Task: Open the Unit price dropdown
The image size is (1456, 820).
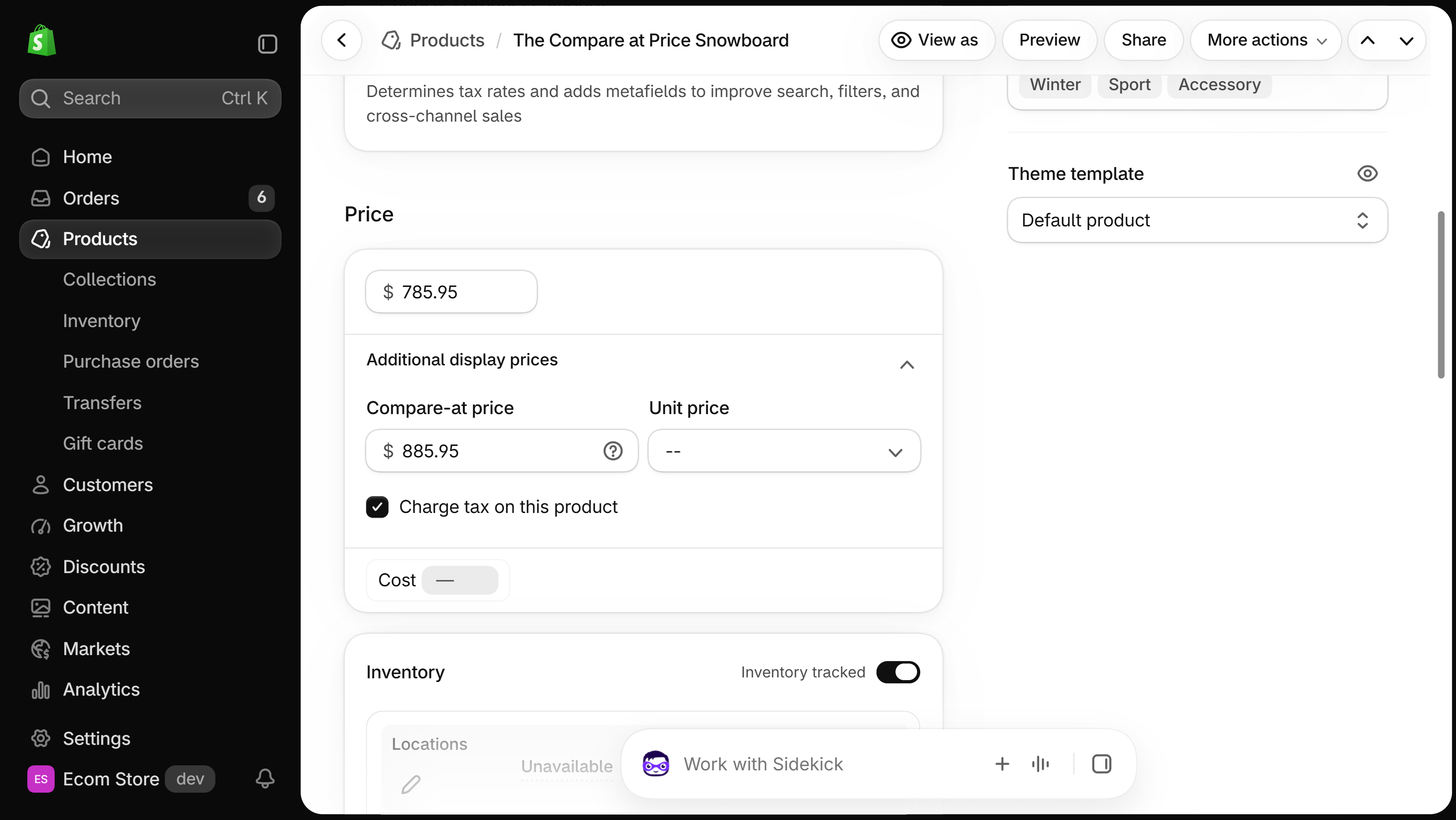Action: 784,451
